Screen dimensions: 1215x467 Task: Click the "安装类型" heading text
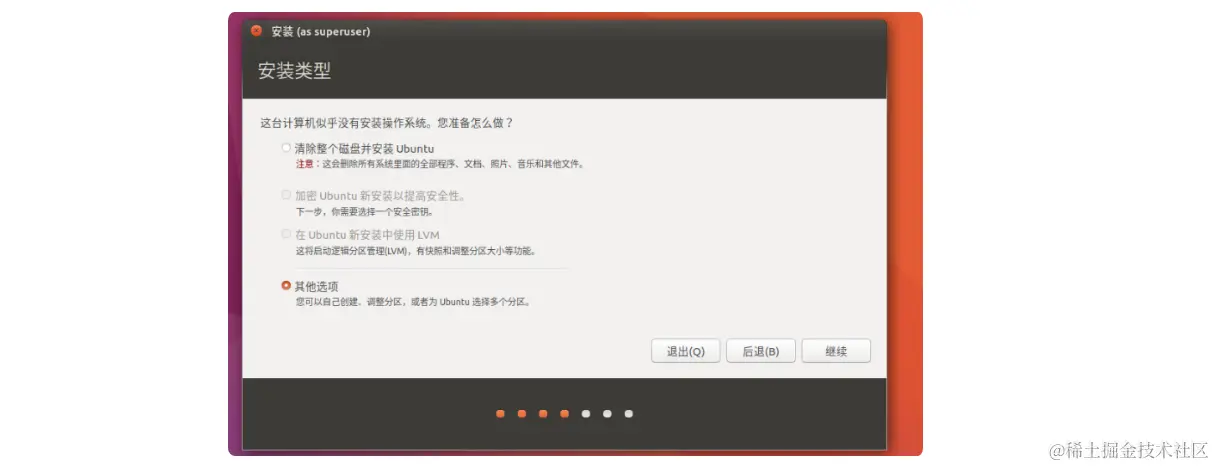pyautogui.click(x=294, y=71)
